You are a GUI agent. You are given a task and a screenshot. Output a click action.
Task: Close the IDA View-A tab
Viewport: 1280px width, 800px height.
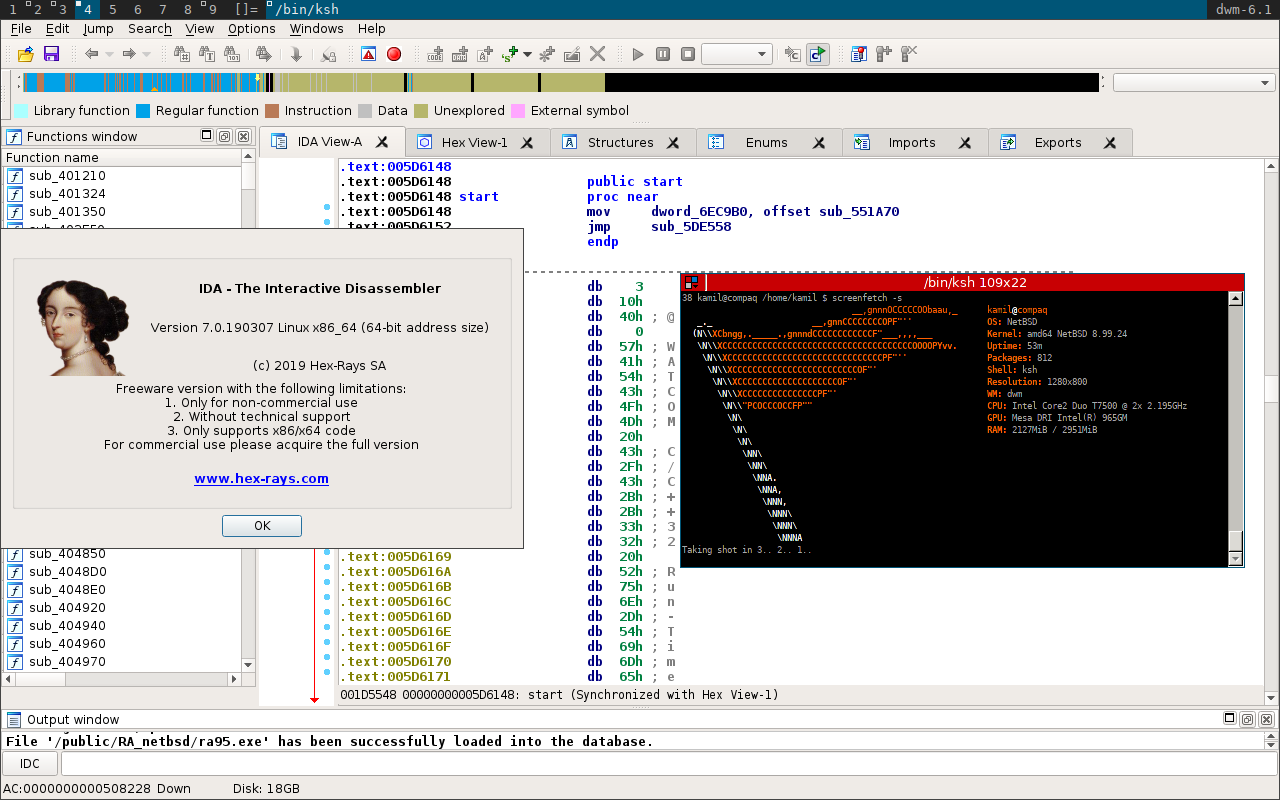[x=382, y=142]
